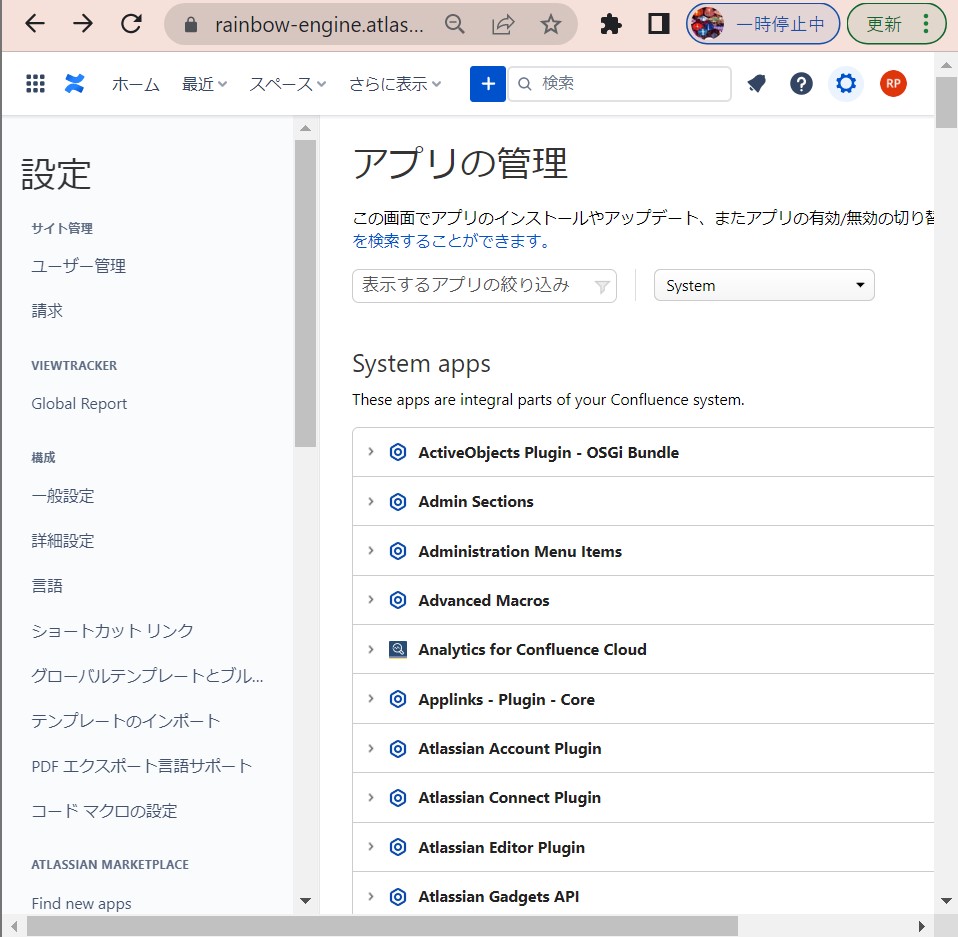Click the ActiveObjects Plugin app icon
This screenshot has height=937, width=958.
398,452
